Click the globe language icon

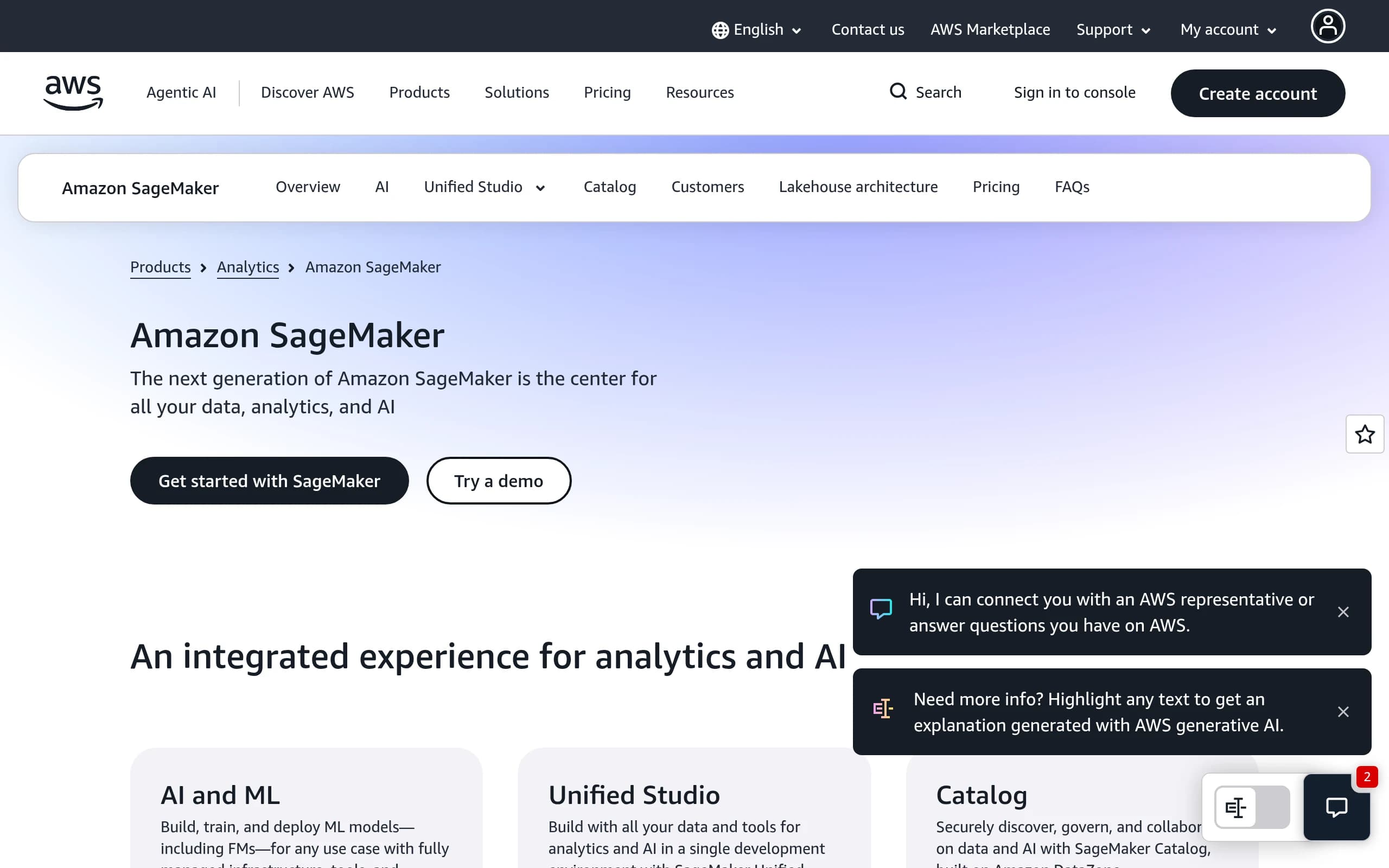click(720, 30)
